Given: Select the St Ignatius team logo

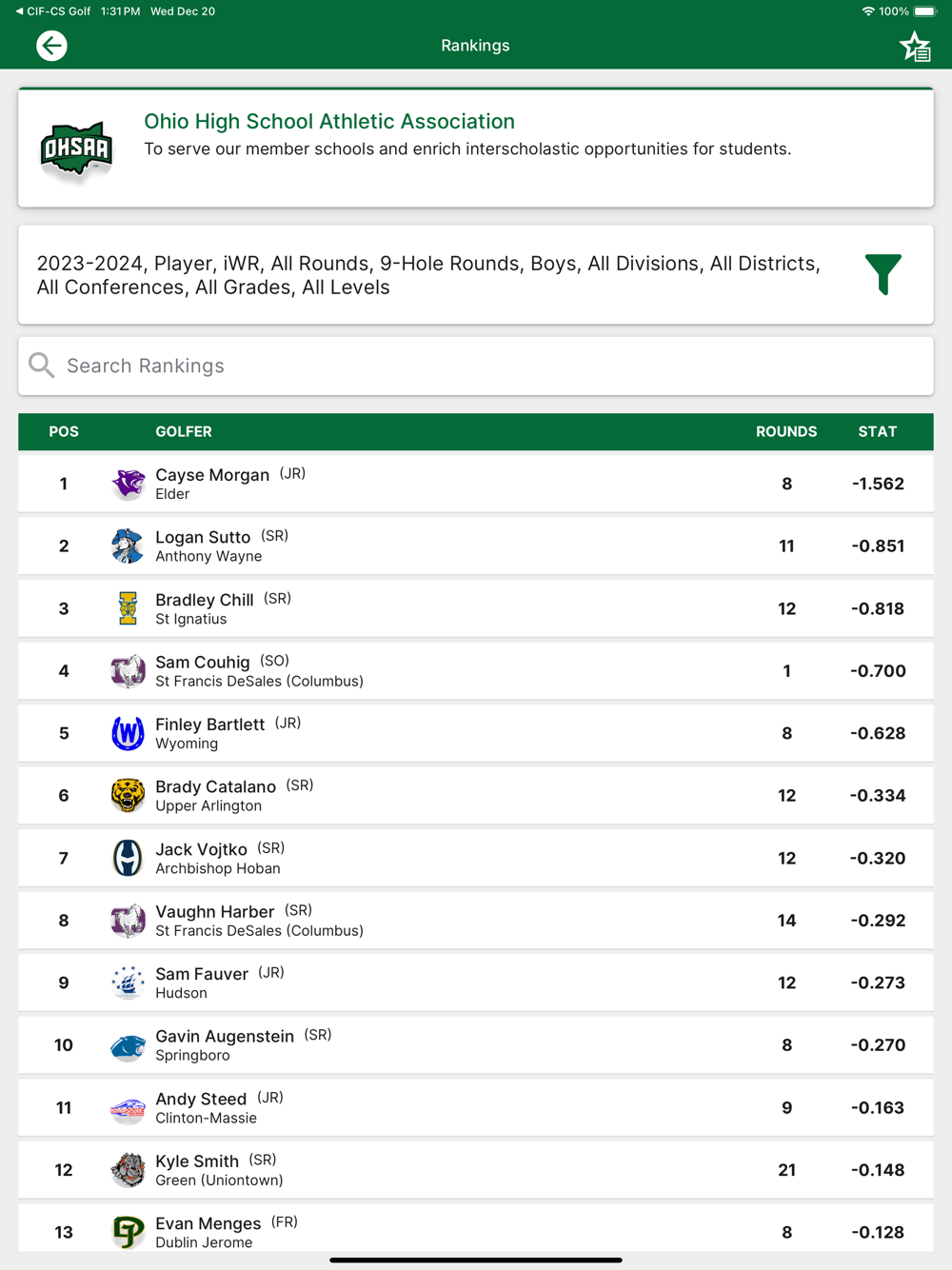Looking at the screenshot, I should coord(128,608).
